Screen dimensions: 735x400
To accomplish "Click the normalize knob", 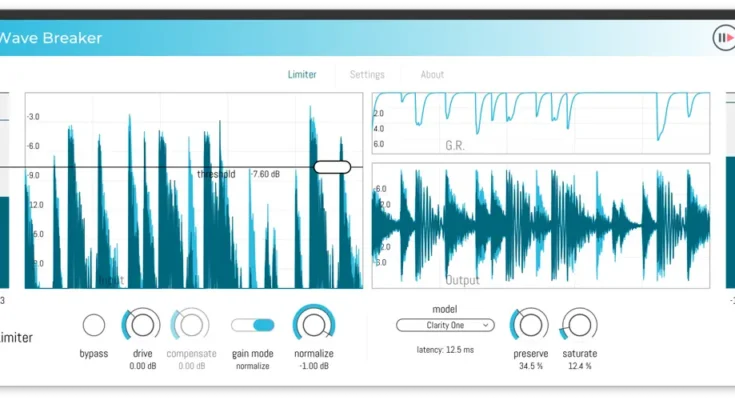I will coord(314,324).
